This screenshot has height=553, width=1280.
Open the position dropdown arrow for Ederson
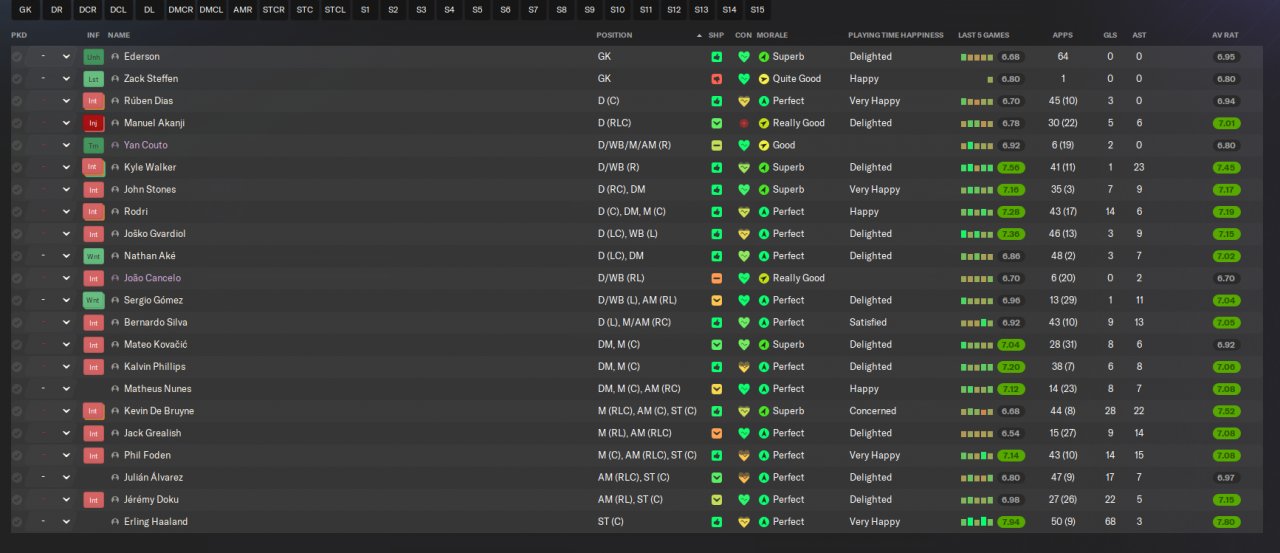point(67,57)
